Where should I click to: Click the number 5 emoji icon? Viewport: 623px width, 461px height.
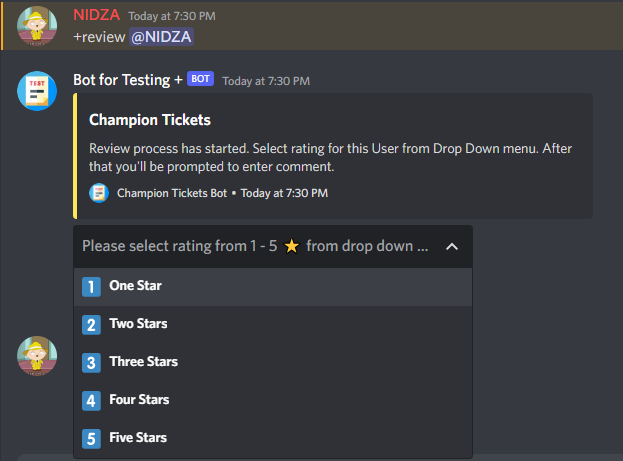[92, 439]
